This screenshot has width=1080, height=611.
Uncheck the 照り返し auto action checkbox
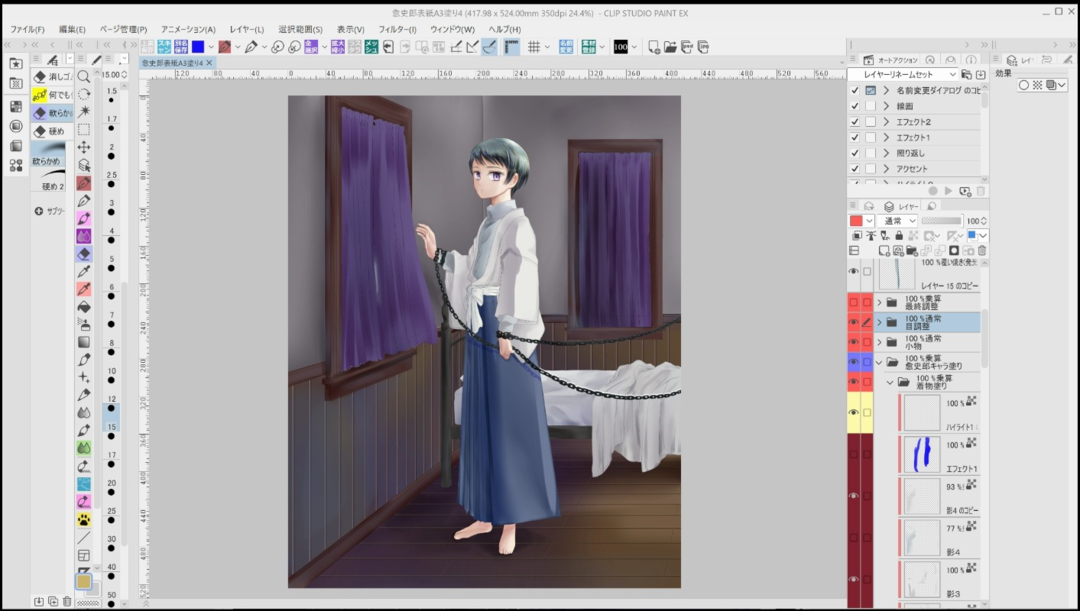(x=855, y=153)
